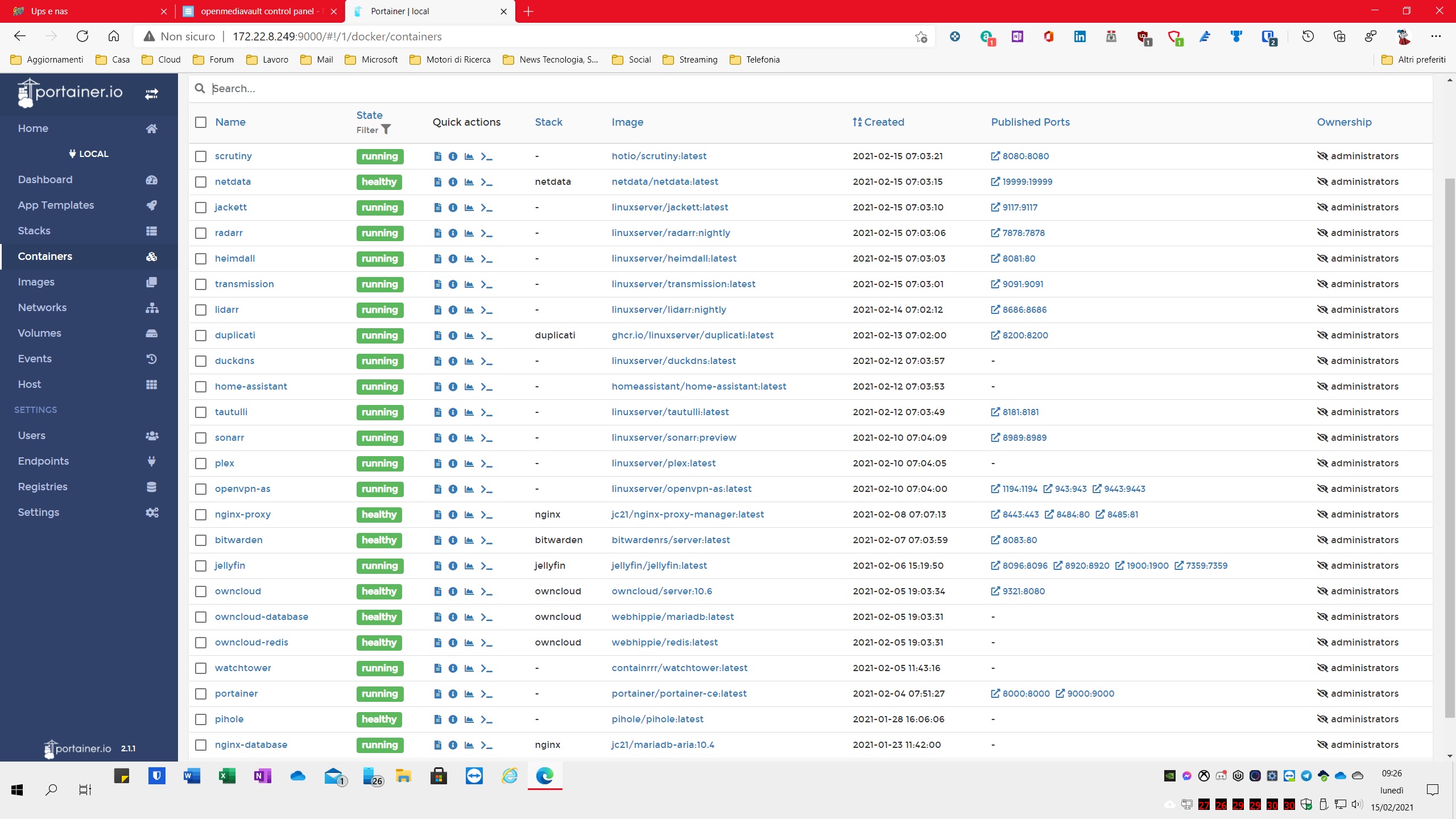Image resolution: width=1456 pixels, height=819 pixels.
Task: Open the home-assistant container link
Action: click(x=251, y=387)
